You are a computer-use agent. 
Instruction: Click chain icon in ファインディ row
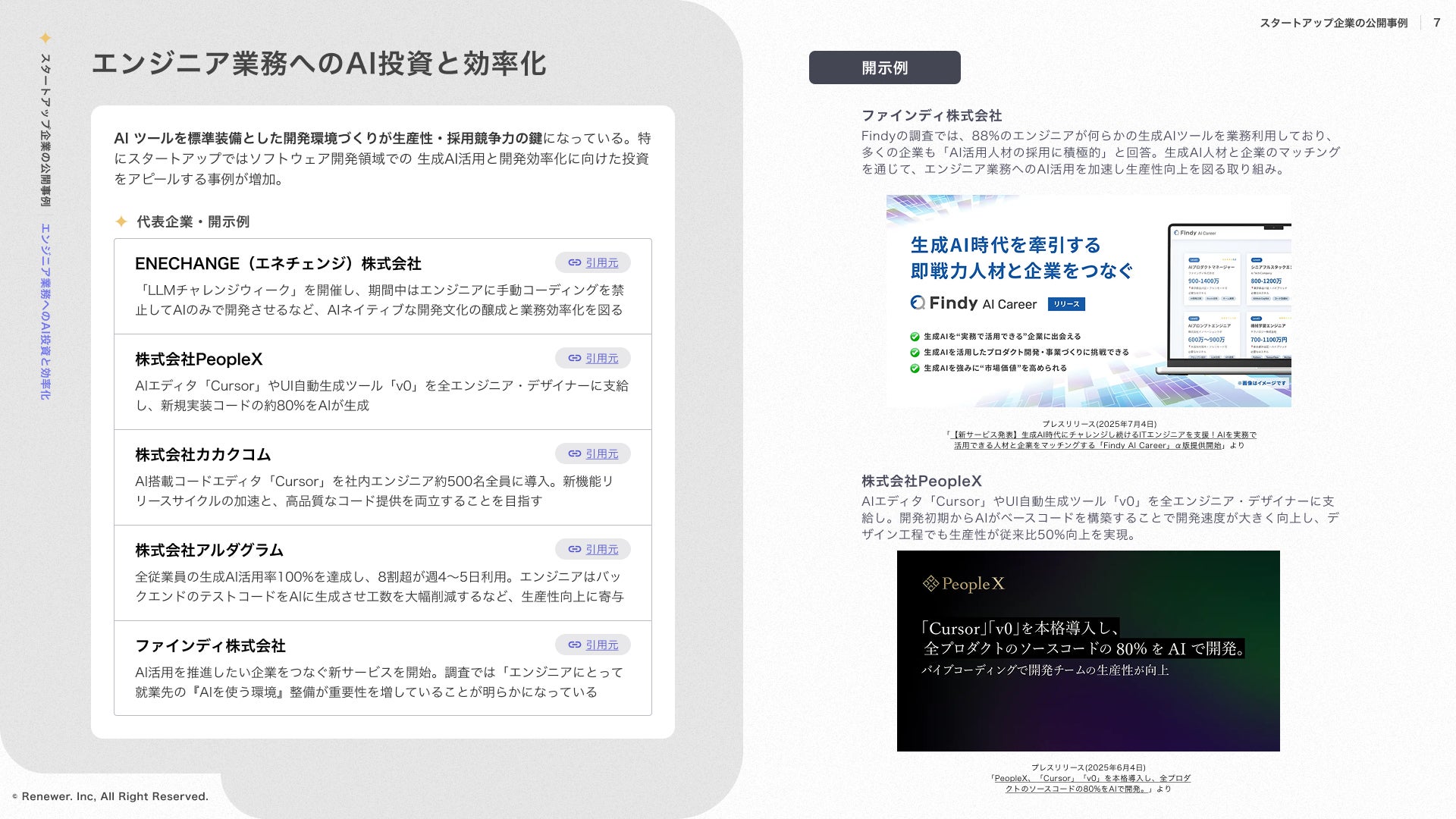pyautogui.click(x=574, y=645)
